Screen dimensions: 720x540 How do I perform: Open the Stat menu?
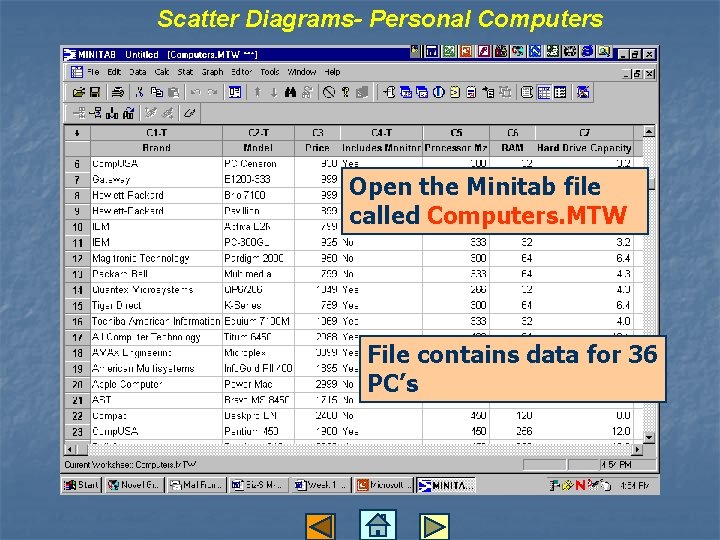185,72
